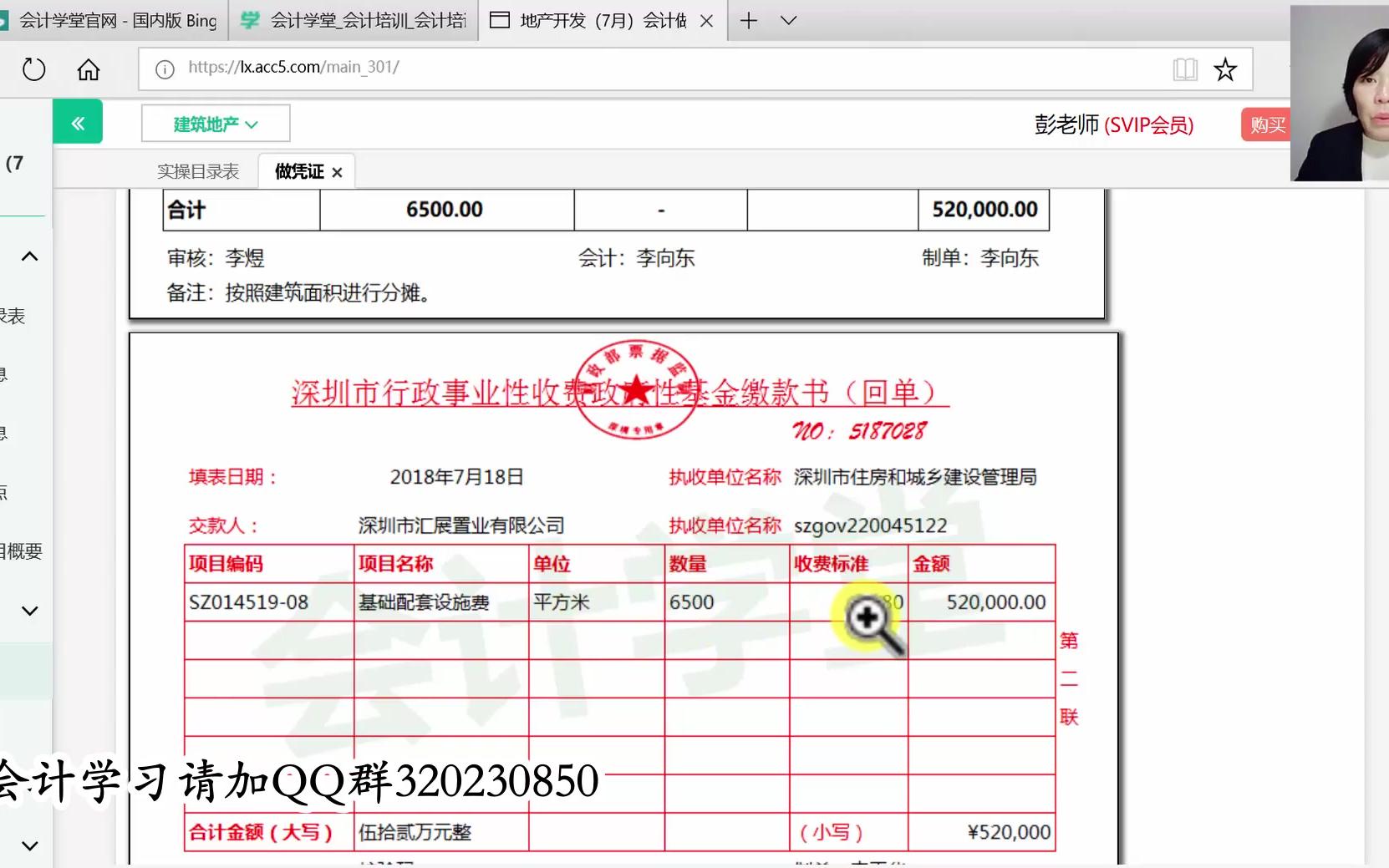
Task: Switch to the 实操目录表 tab
Action: (197, 170)
